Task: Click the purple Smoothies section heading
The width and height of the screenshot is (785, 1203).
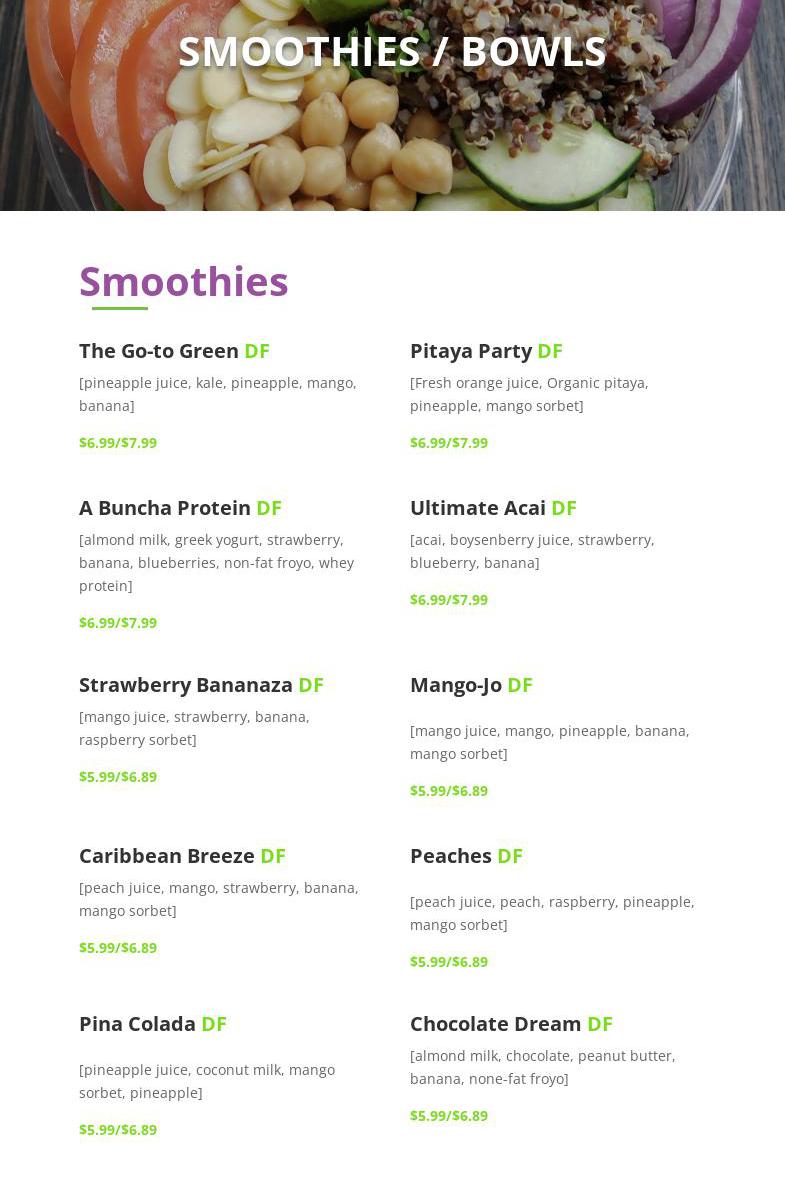Action: pyautogui.click(x=183, y=282)
